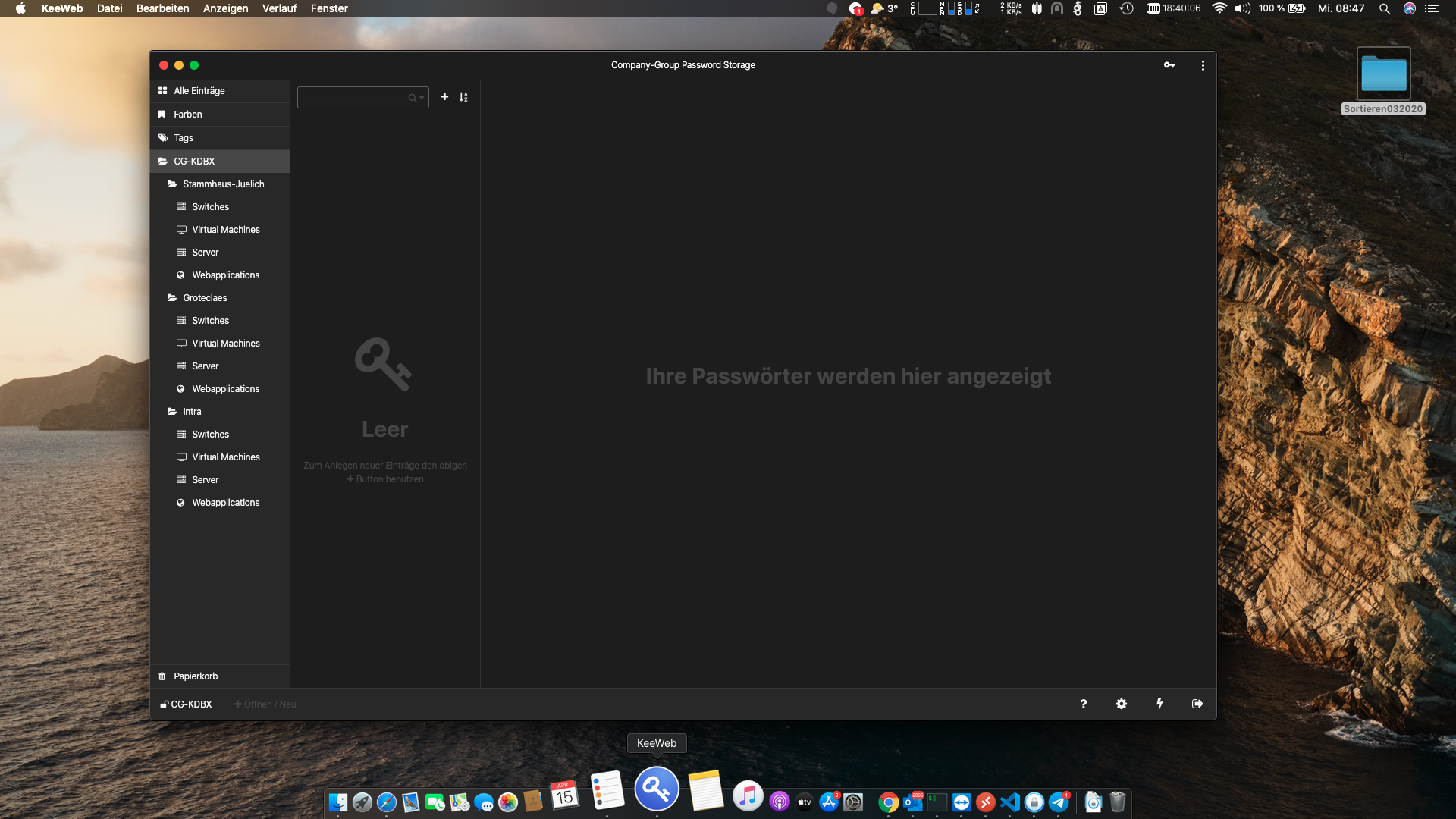Click the CG-KDBX database name in the footer
This screenshot has height=819, width=1456.
pyautogui.click(x=190, y=704)
